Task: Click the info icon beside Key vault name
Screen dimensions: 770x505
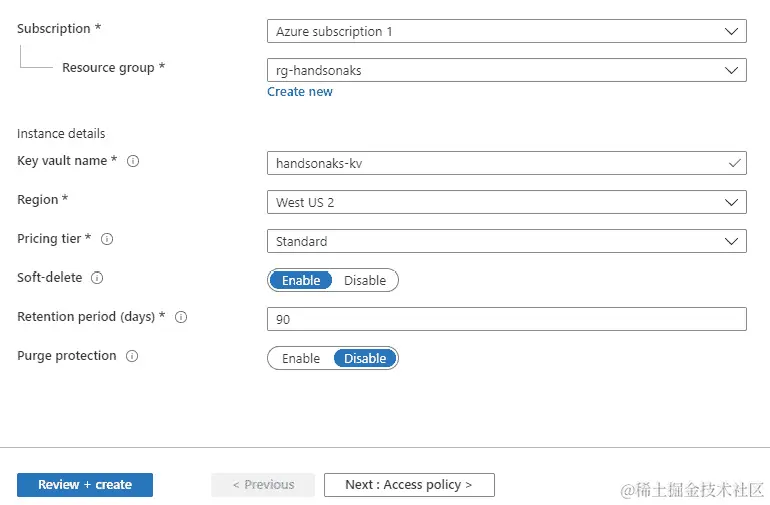Action: (133, 161)
